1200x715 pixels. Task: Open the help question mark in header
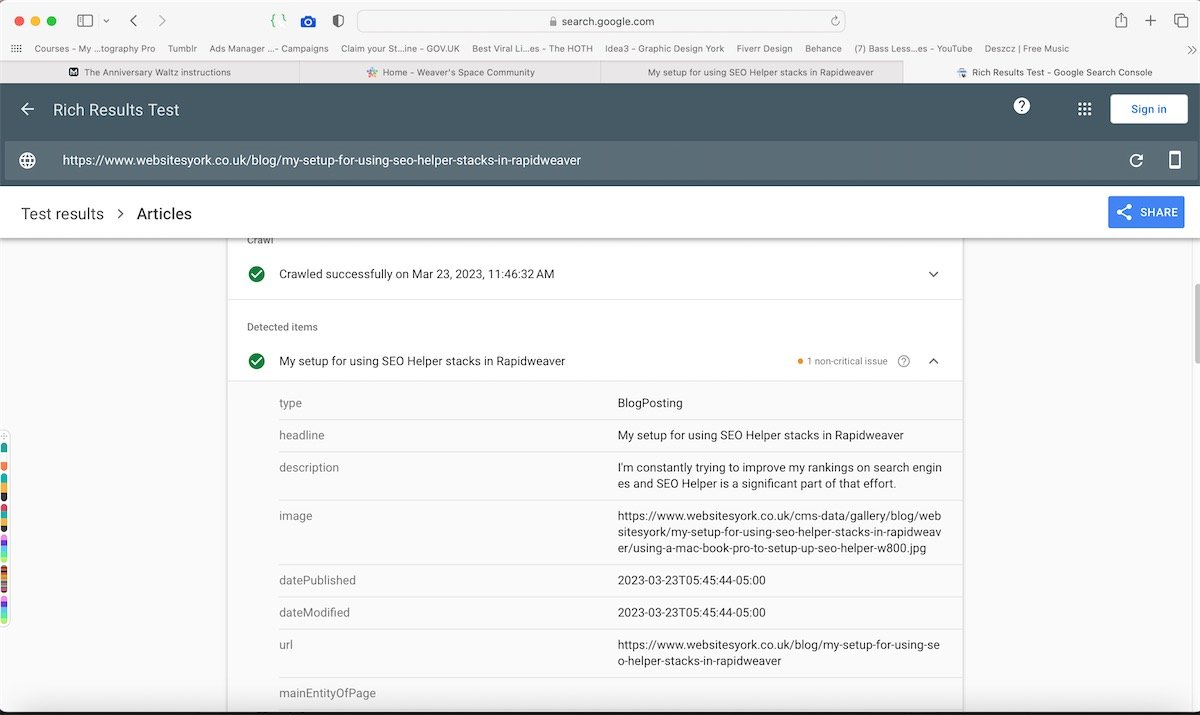(x=1022, y=106)
